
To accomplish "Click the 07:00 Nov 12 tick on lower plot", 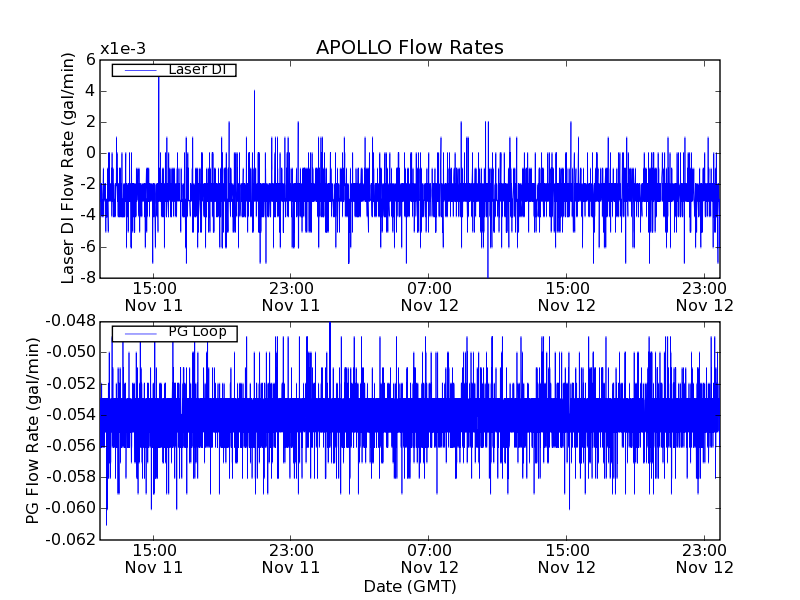I will click(x=429, y=558).
